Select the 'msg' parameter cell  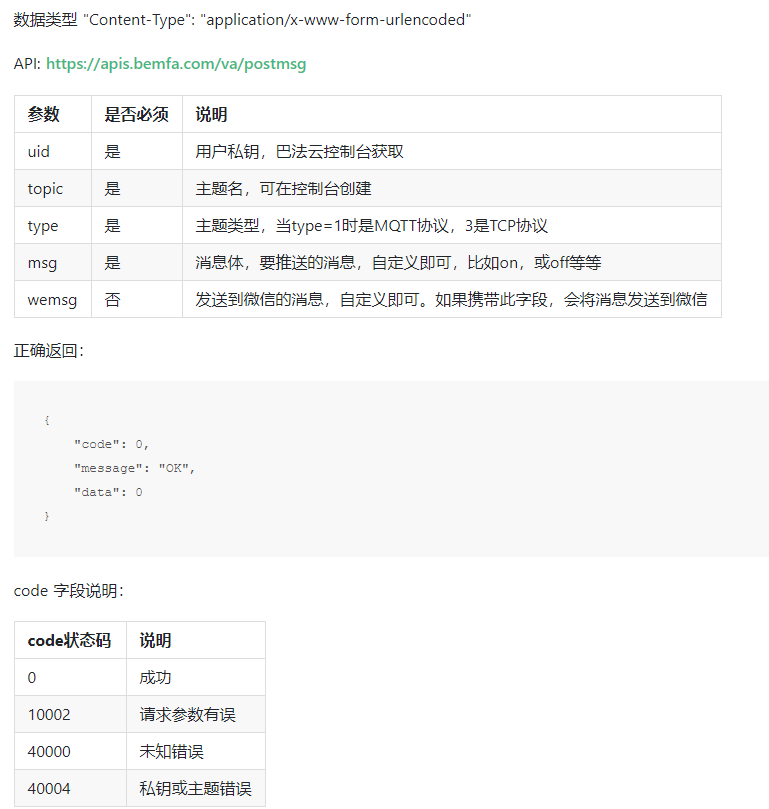pos(53,263)
